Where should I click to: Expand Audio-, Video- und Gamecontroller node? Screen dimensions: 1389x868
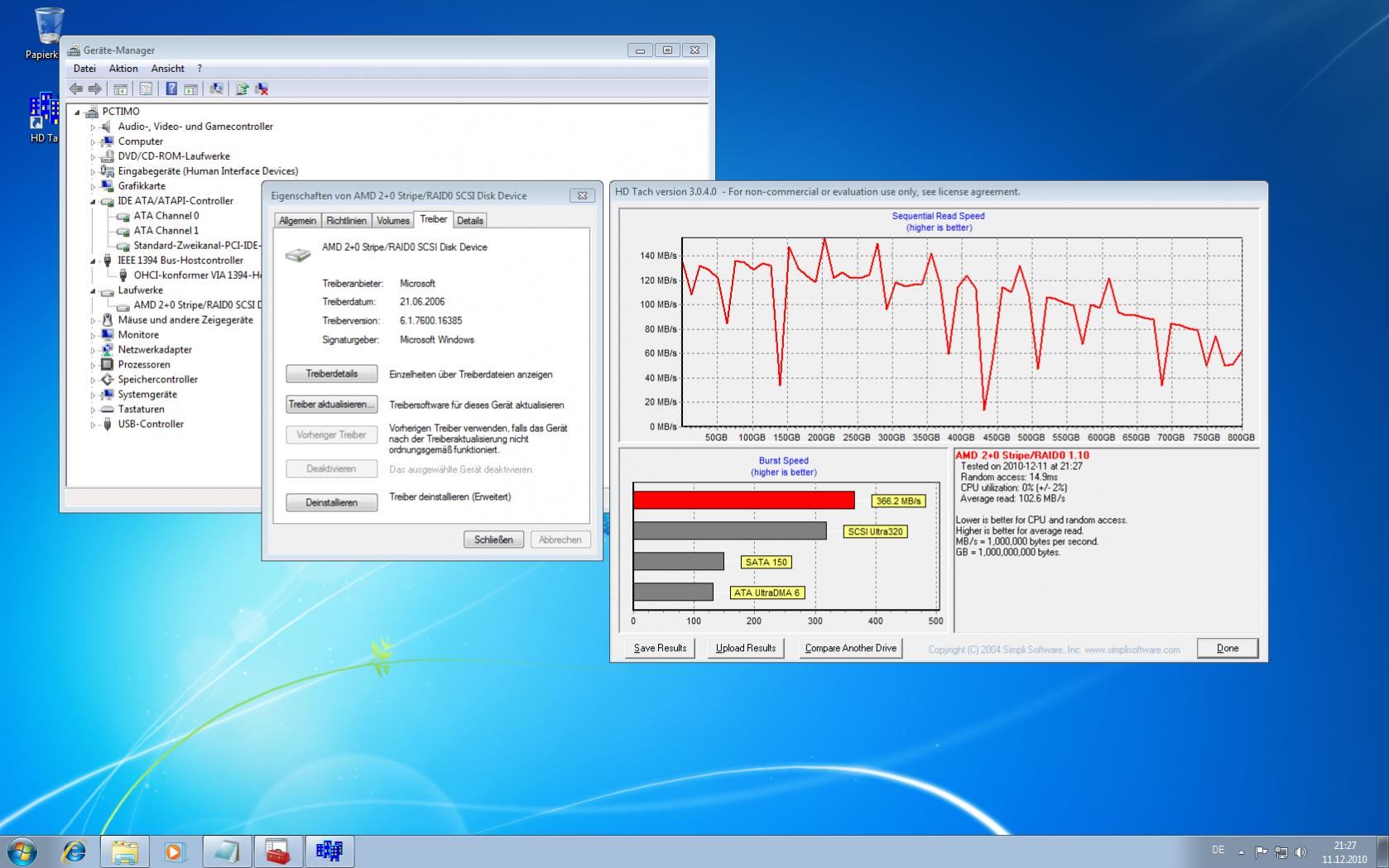point(93,127)
